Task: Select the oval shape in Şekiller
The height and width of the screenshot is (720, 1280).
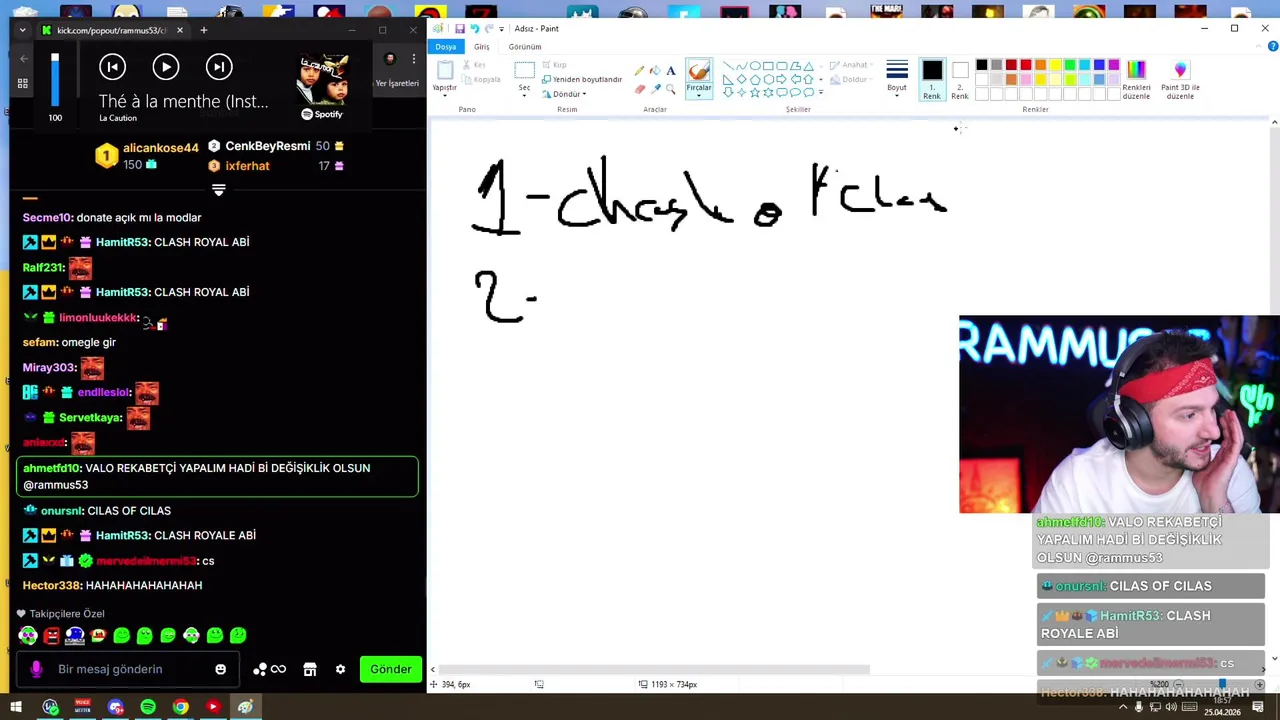Action: [x=755, y=66]
